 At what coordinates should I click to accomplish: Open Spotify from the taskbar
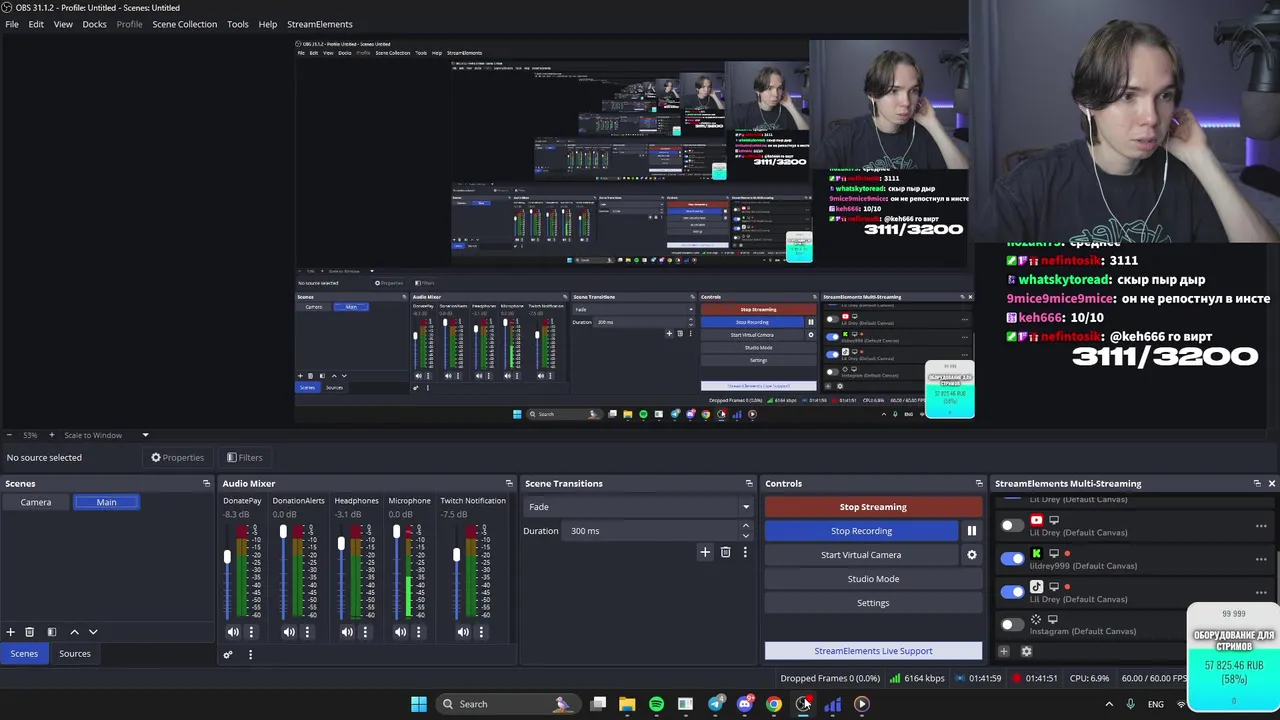point(656,704)
